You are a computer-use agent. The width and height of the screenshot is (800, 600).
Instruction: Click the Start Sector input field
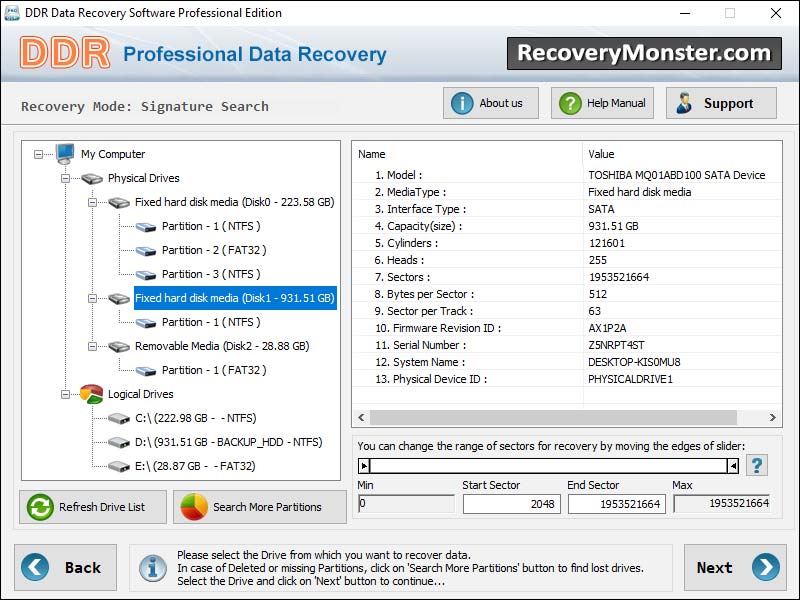pyautogui.click(x=512, y=504)
